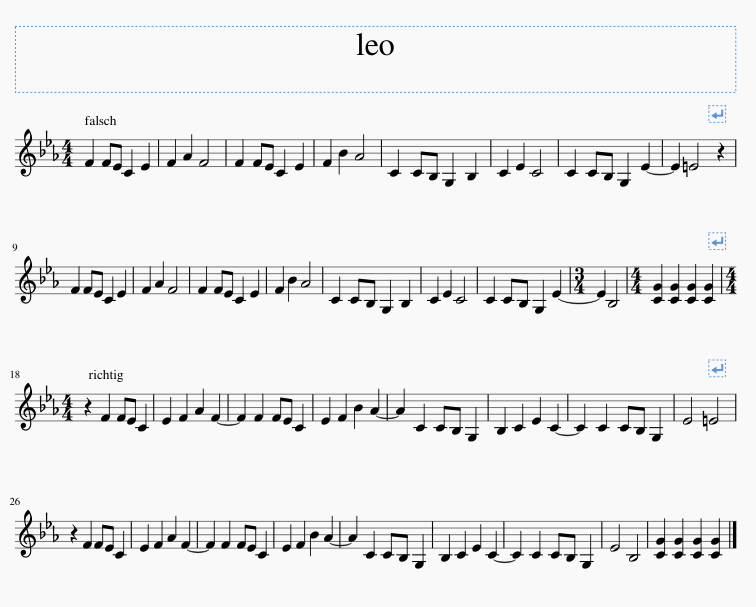Select the 3/4 time signature in second system

(579, 280)
